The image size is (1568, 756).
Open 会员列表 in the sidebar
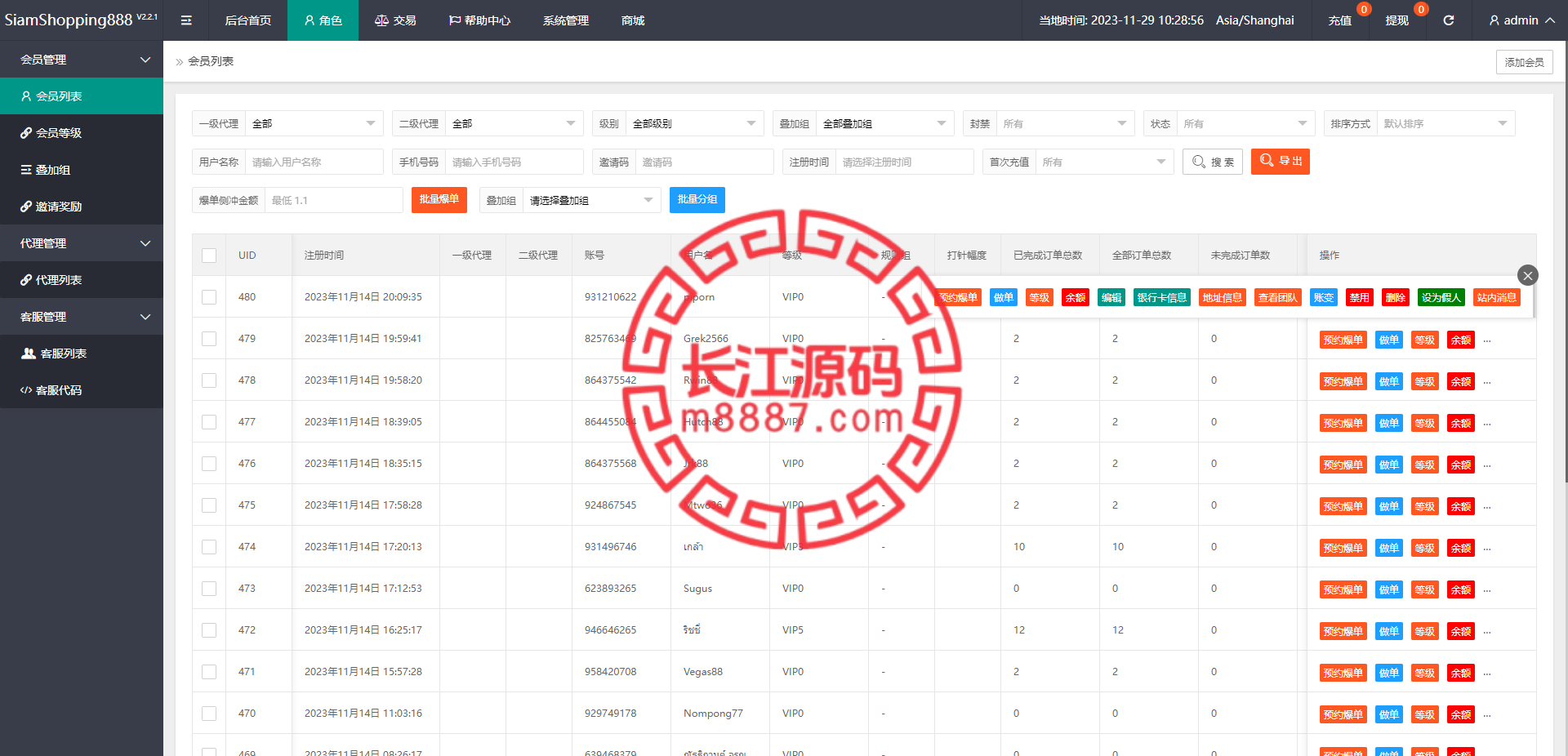tap(82, 96)
